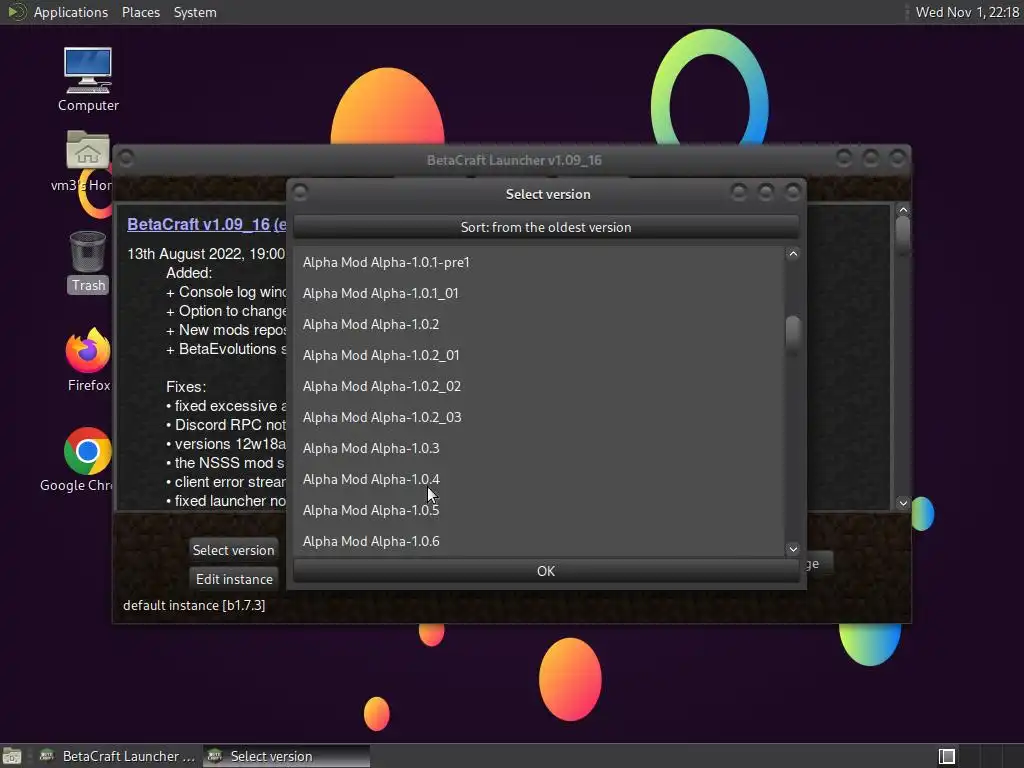Select Alpha Mod Alpha-1.0.4
The width and height of the screenshot is (1024, 768).
click(x=538, y=479)
